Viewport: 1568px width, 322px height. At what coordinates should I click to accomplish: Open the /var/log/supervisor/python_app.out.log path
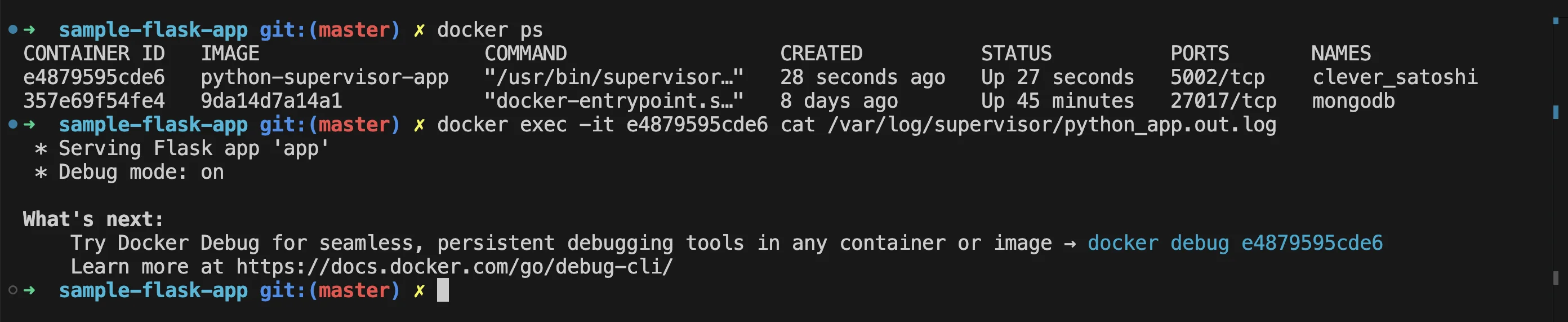pos(1052,125)
